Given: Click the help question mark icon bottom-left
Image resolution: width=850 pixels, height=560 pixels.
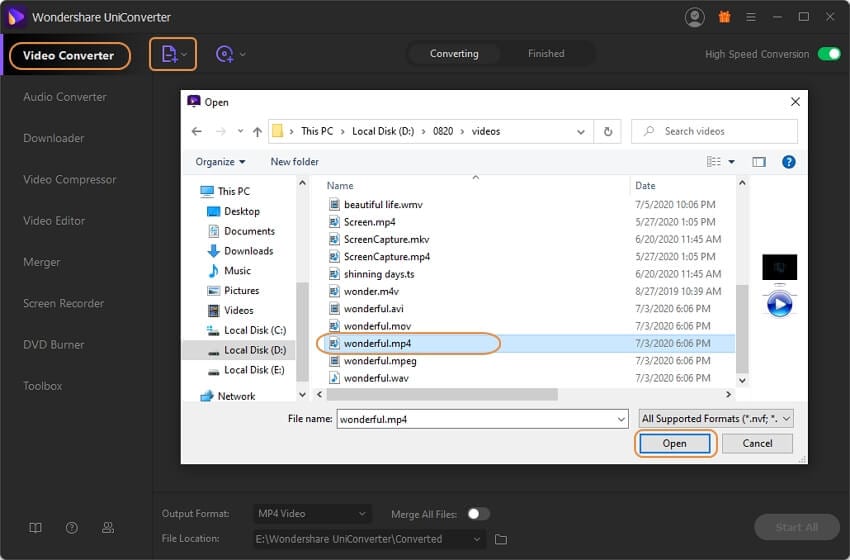Looking at the screenshot, I should pos(72,527).
